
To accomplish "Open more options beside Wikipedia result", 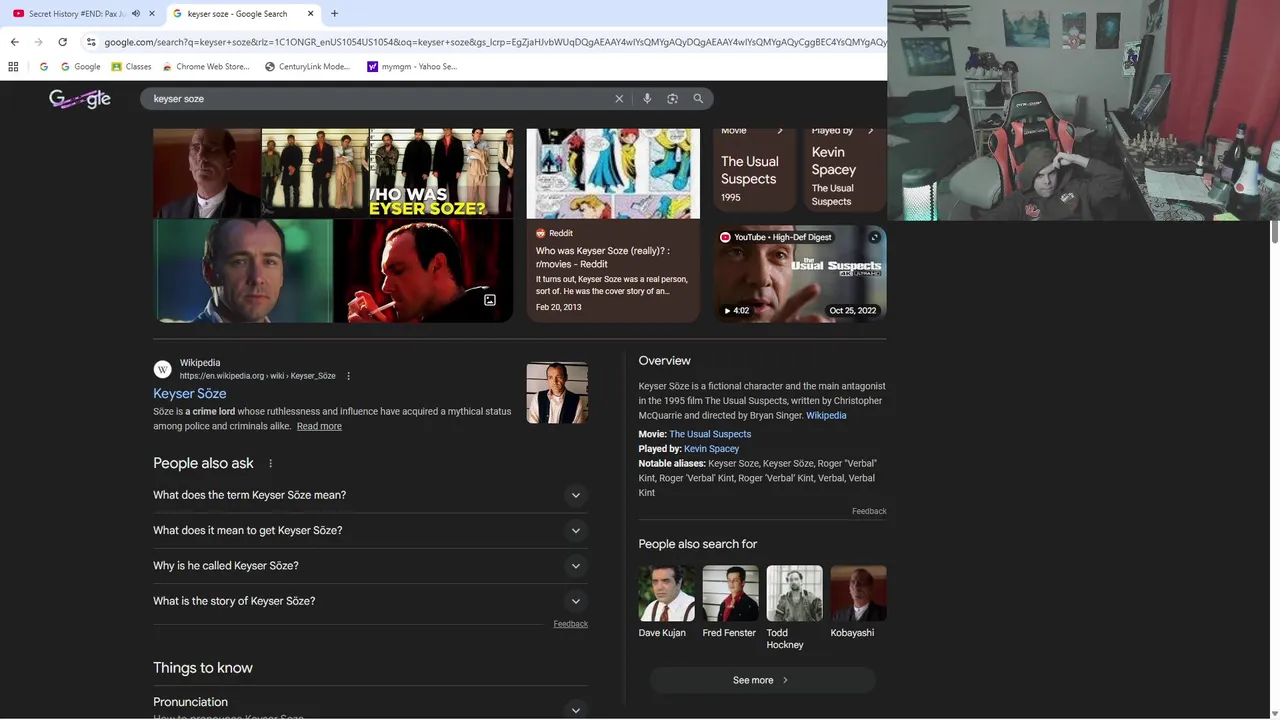I will [348, 376].
